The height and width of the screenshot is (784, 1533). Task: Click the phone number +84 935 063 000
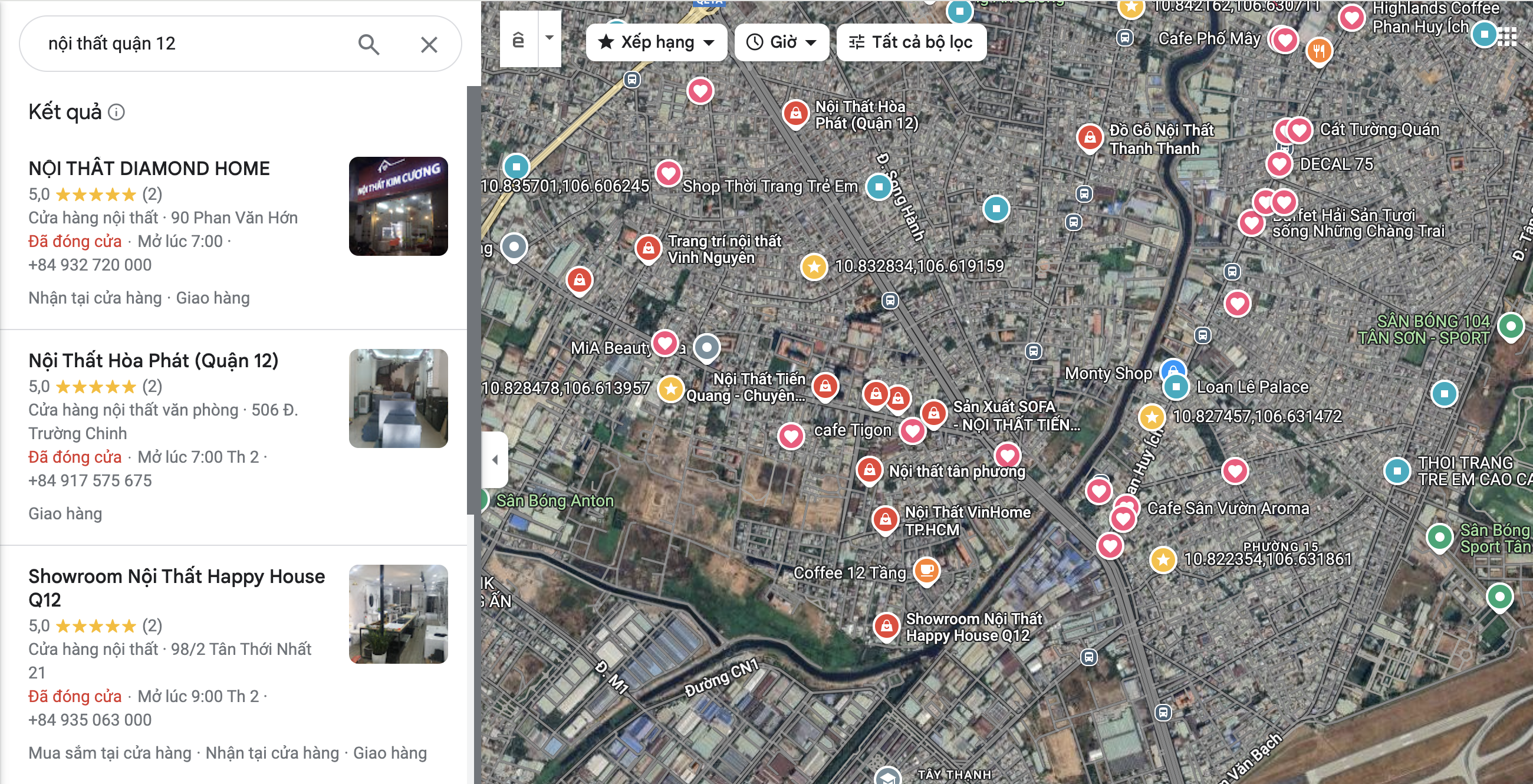(90, 720)
